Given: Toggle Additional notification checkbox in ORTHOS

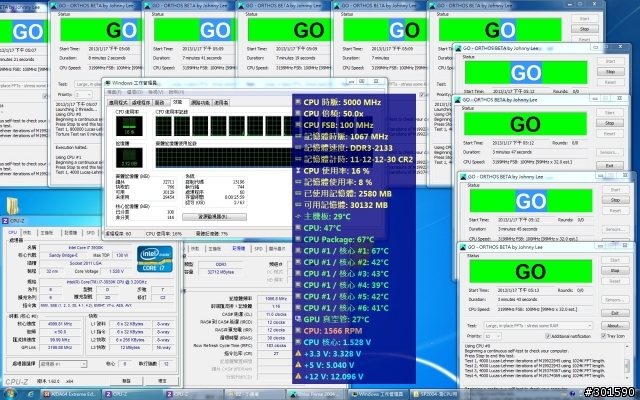Looking at the screenshot, I should coord(548,336).
